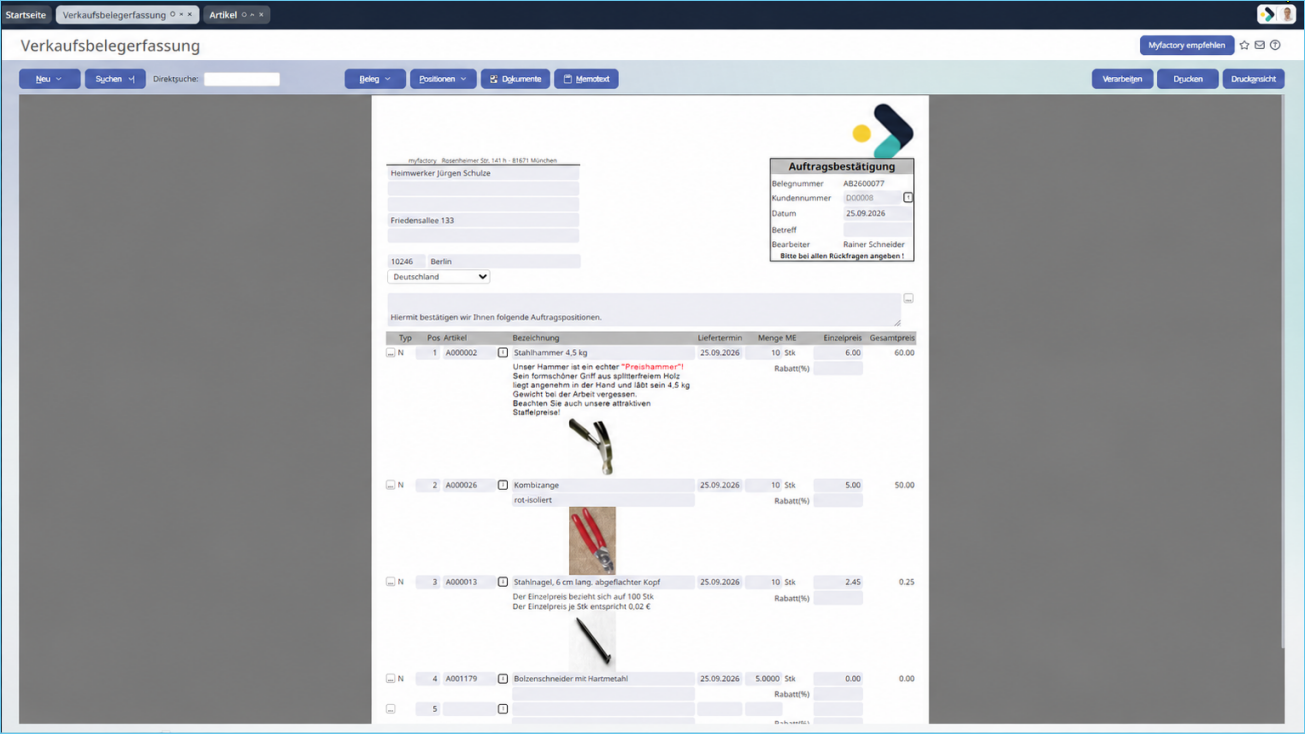Screen dimensions: 1305x734
Task: Click the help icon beside the envelope
Action: [1275, 45]
